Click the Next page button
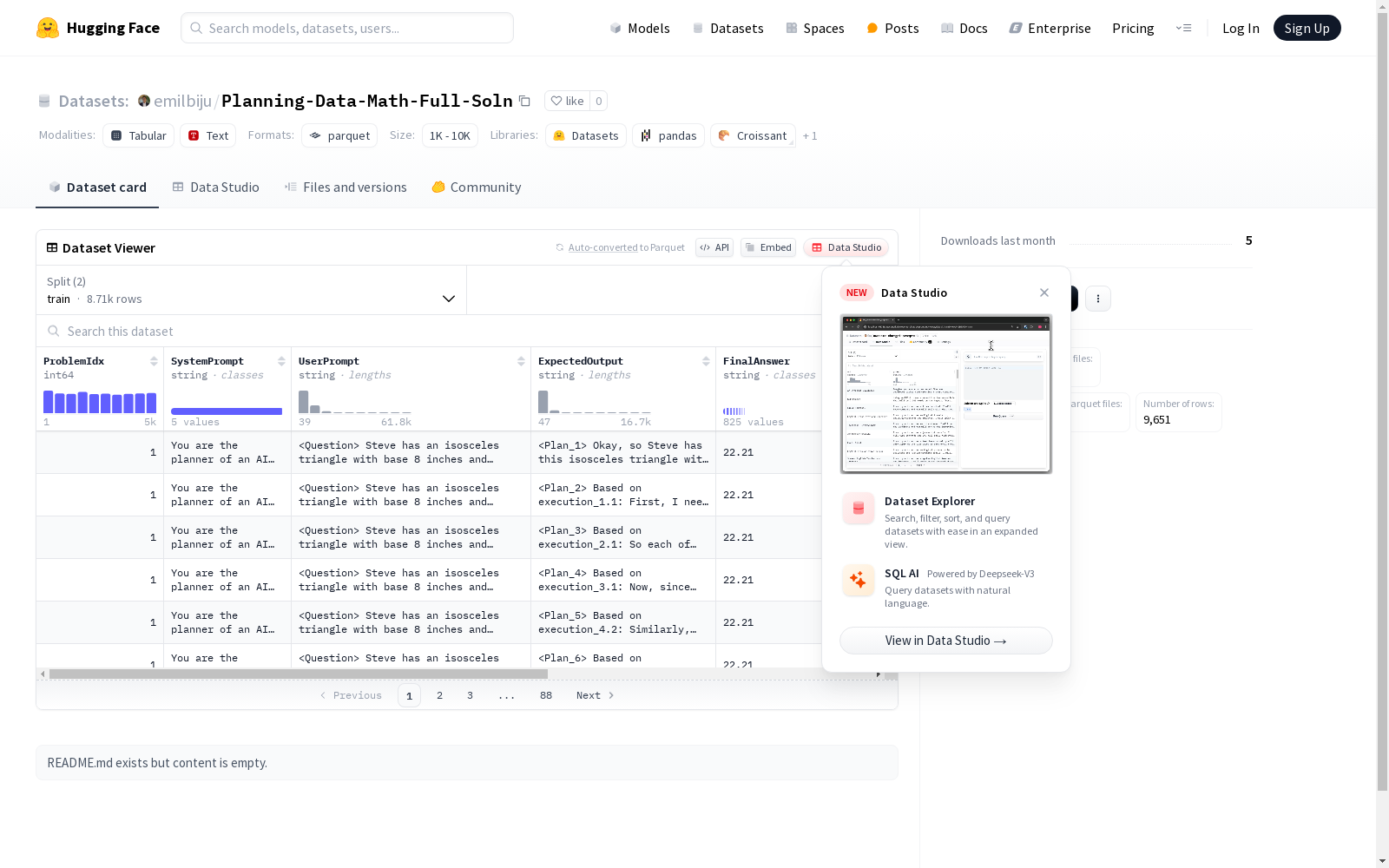Screen dimensions: 1389x868 coord(596,695)
